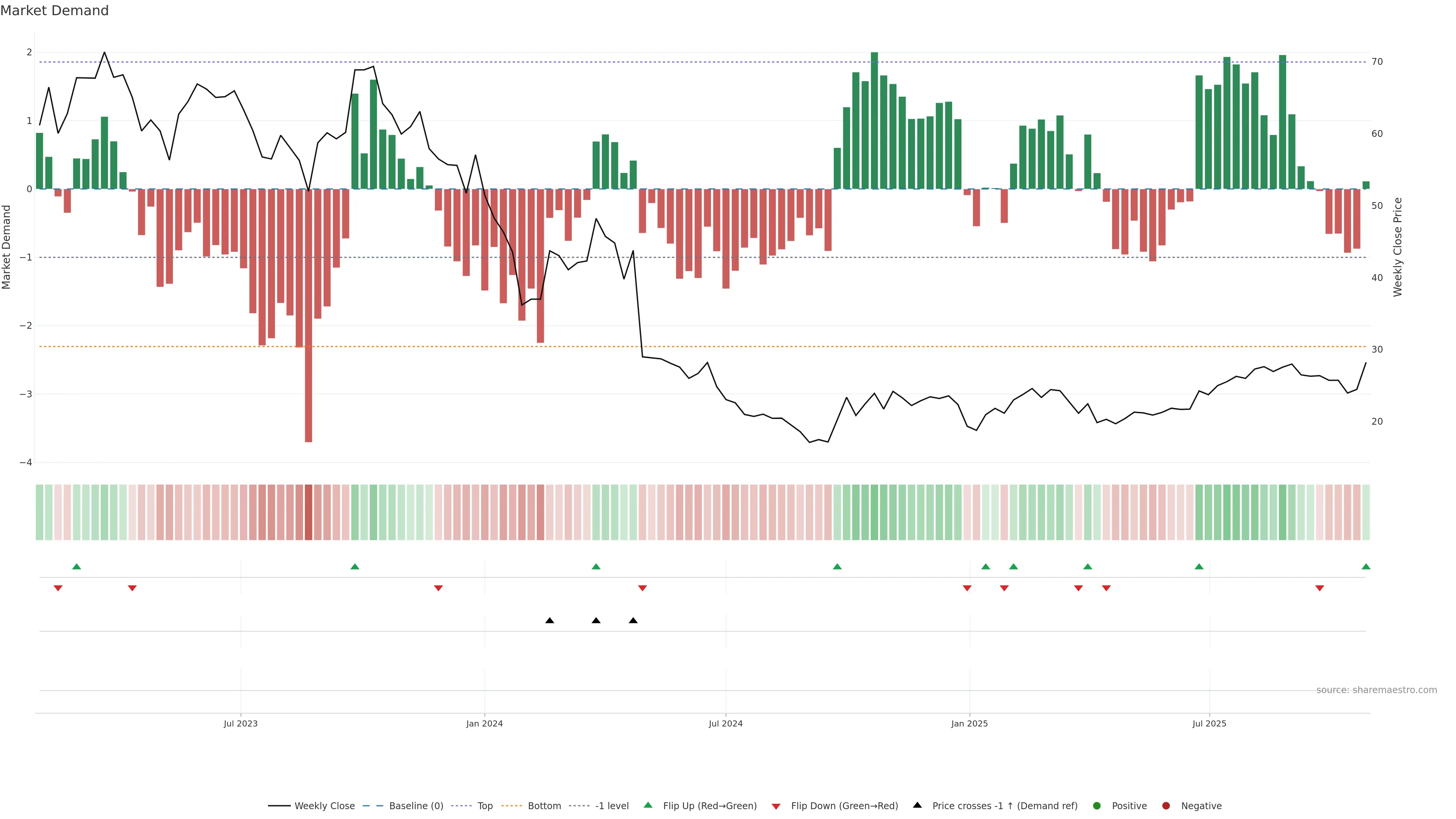Viewport: 1456px width, 819px height.
Task: Click the Jan 2025 x-axis label
Action: 970,723
